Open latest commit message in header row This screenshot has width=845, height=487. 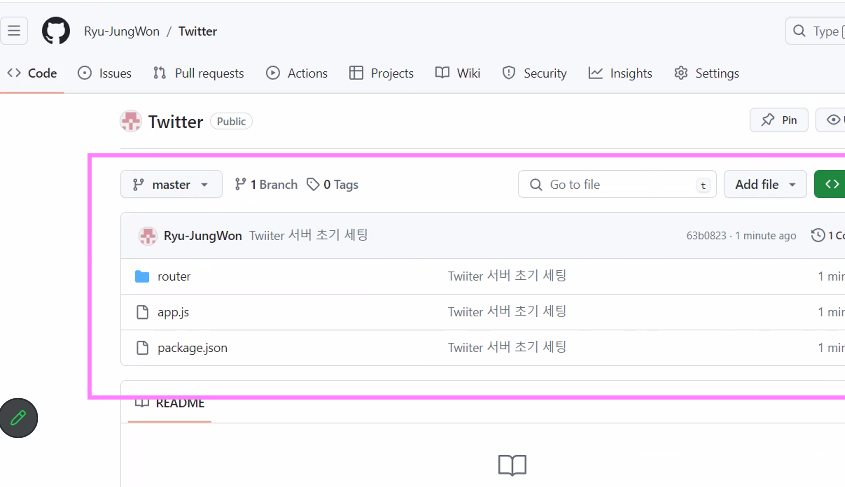tap(308, 235)
